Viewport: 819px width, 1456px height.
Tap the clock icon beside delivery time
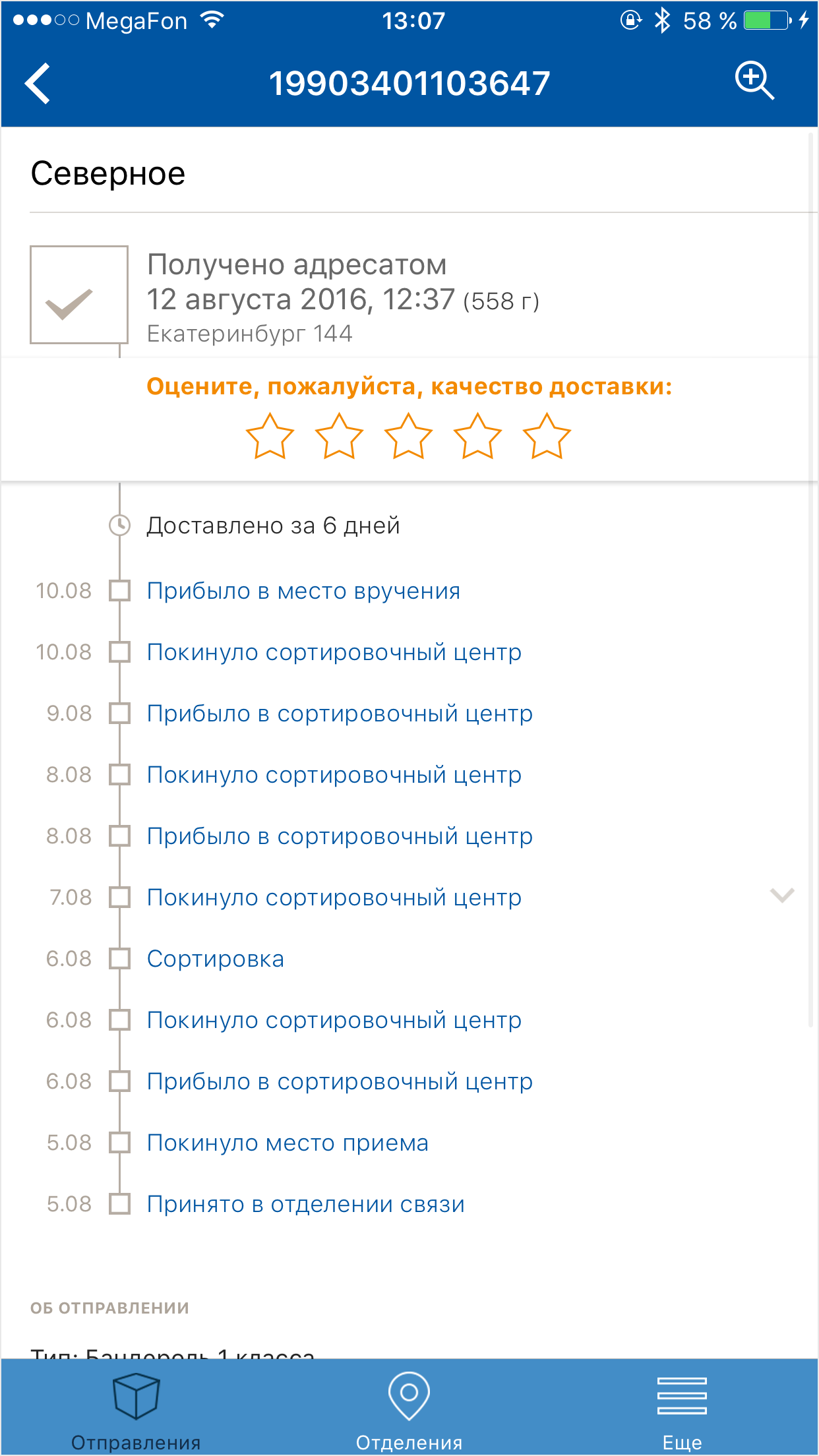pyautogui.click(x=119, y=526)
